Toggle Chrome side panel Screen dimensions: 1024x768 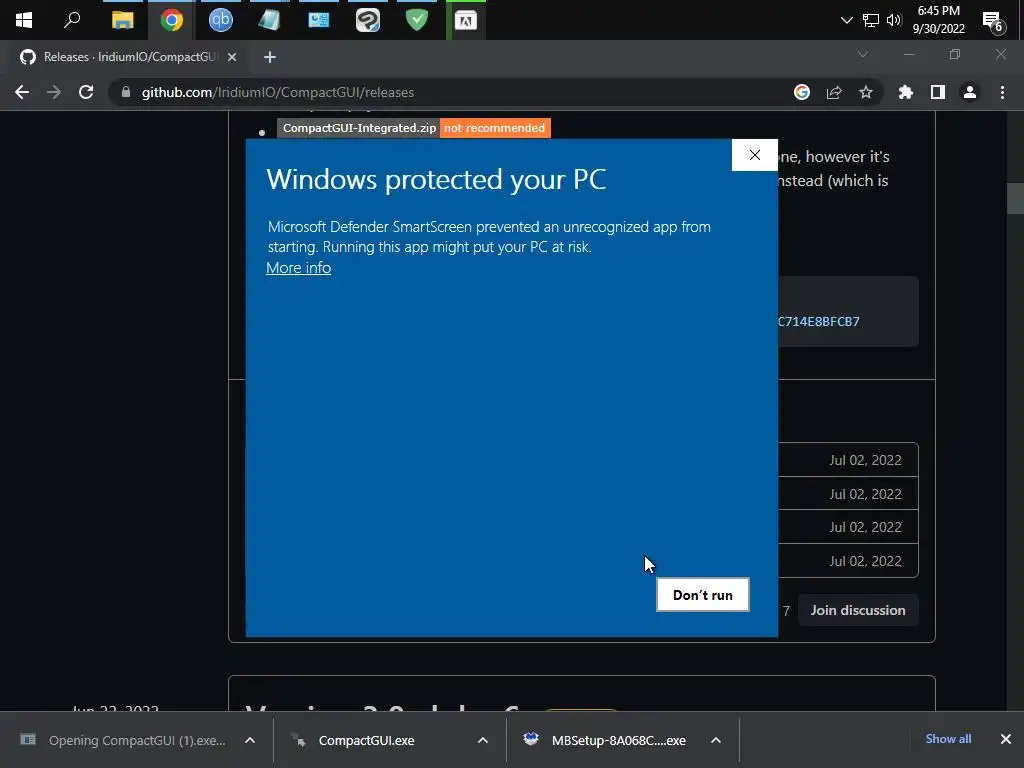click(x=938, y=92)
